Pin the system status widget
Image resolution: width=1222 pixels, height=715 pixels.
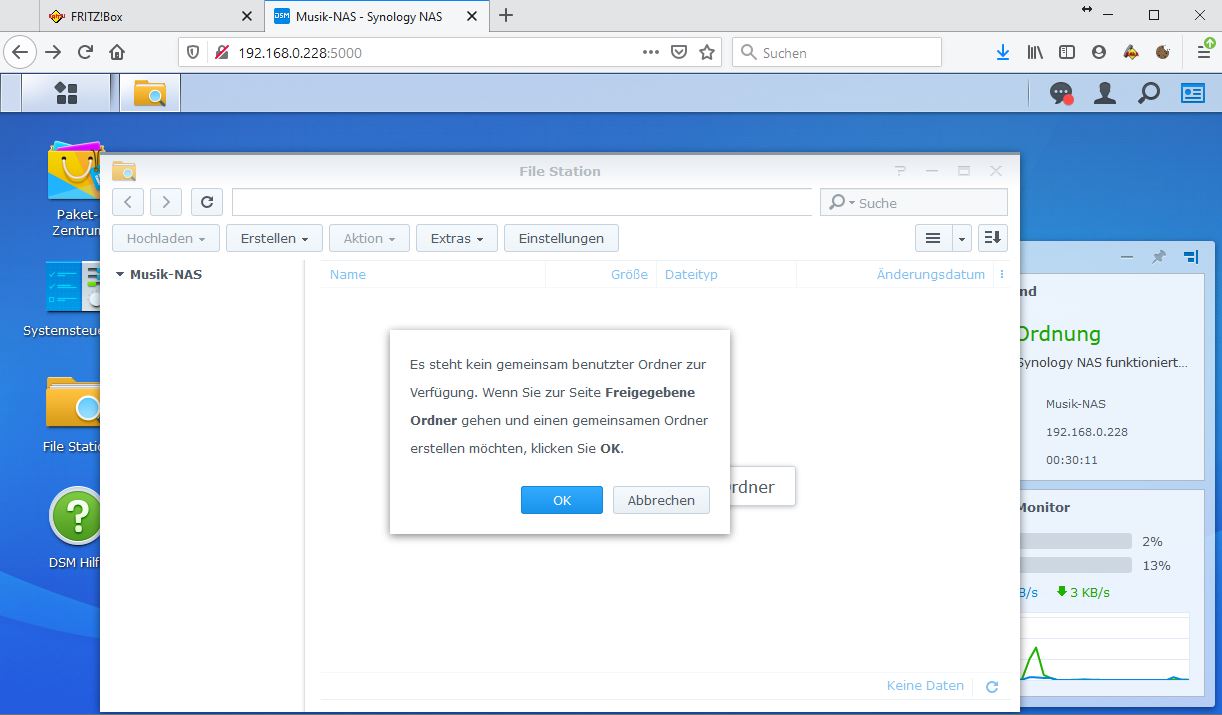pyautogui.click(x=1158, y=257)
